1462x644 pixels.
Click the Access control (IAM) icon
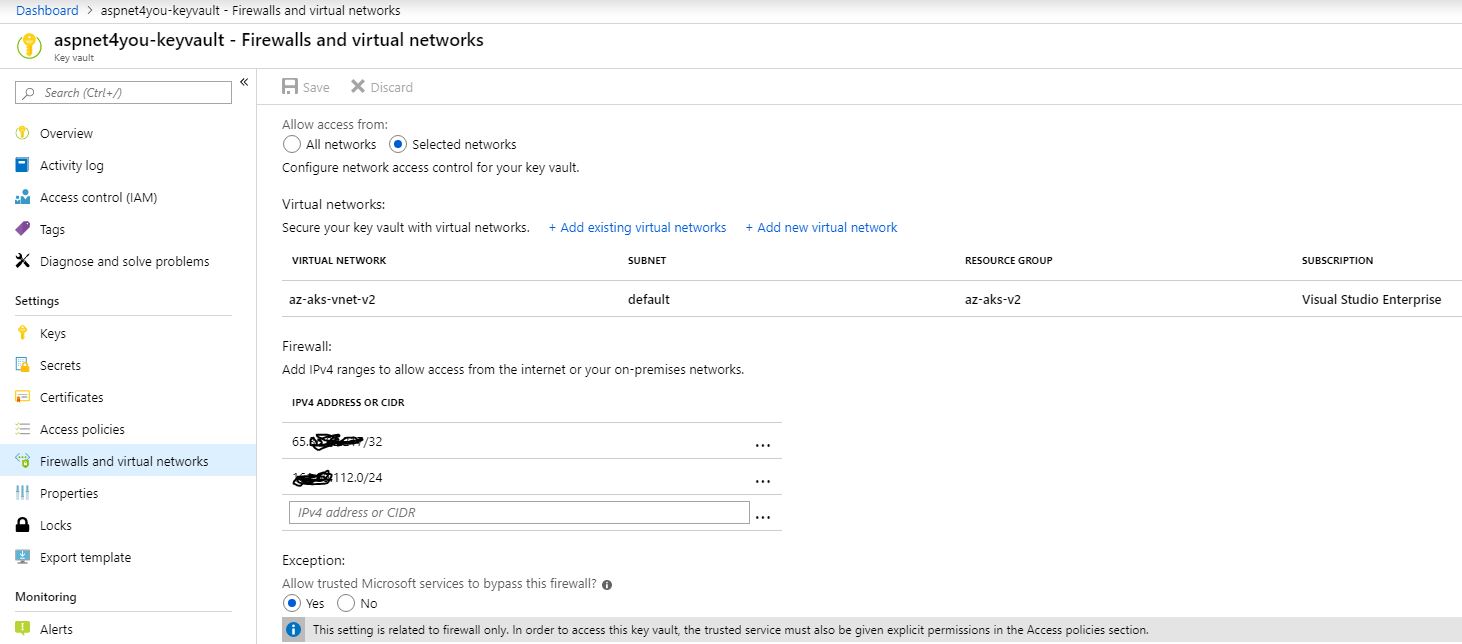coord(23,197)
